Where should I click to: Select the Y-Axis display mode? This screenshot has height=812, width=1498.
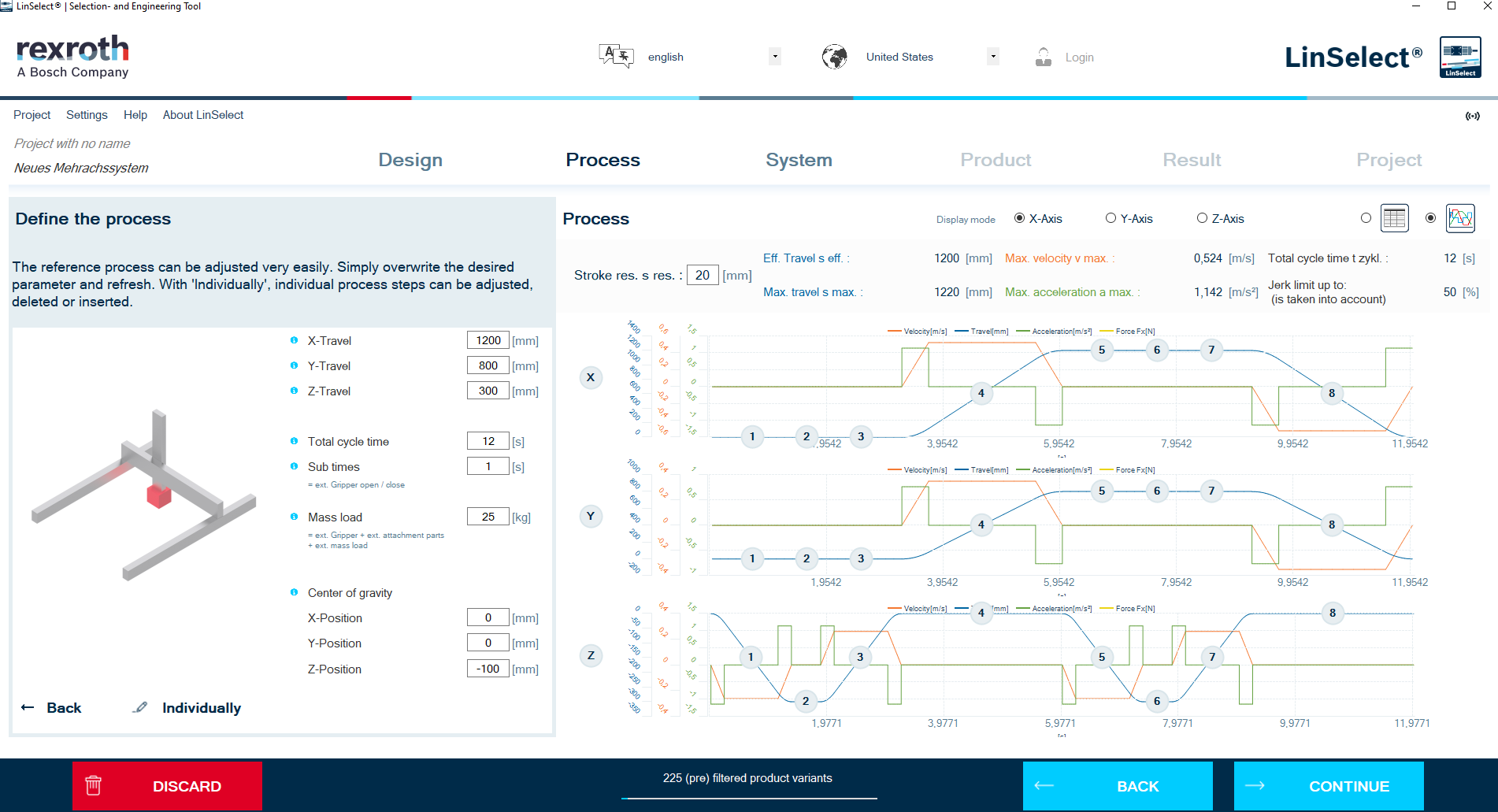(1111, 218)
